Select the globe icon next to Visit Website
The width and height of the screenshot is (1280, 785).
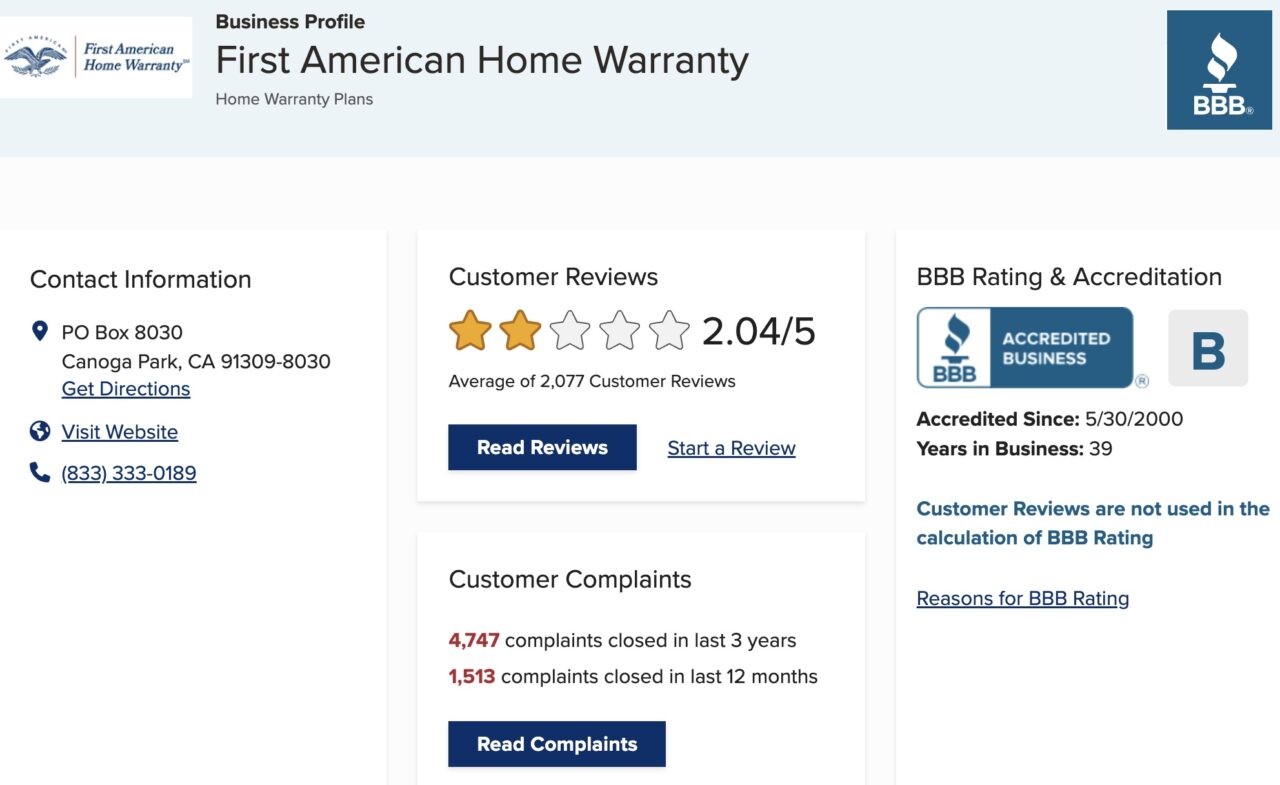tap(40, 431)
